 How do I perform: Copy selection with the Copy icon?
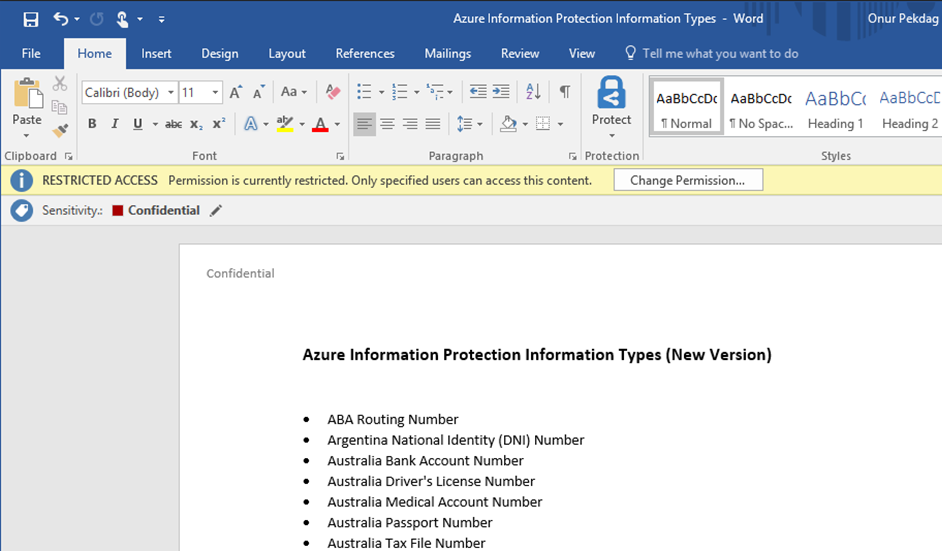click(59, 107)
